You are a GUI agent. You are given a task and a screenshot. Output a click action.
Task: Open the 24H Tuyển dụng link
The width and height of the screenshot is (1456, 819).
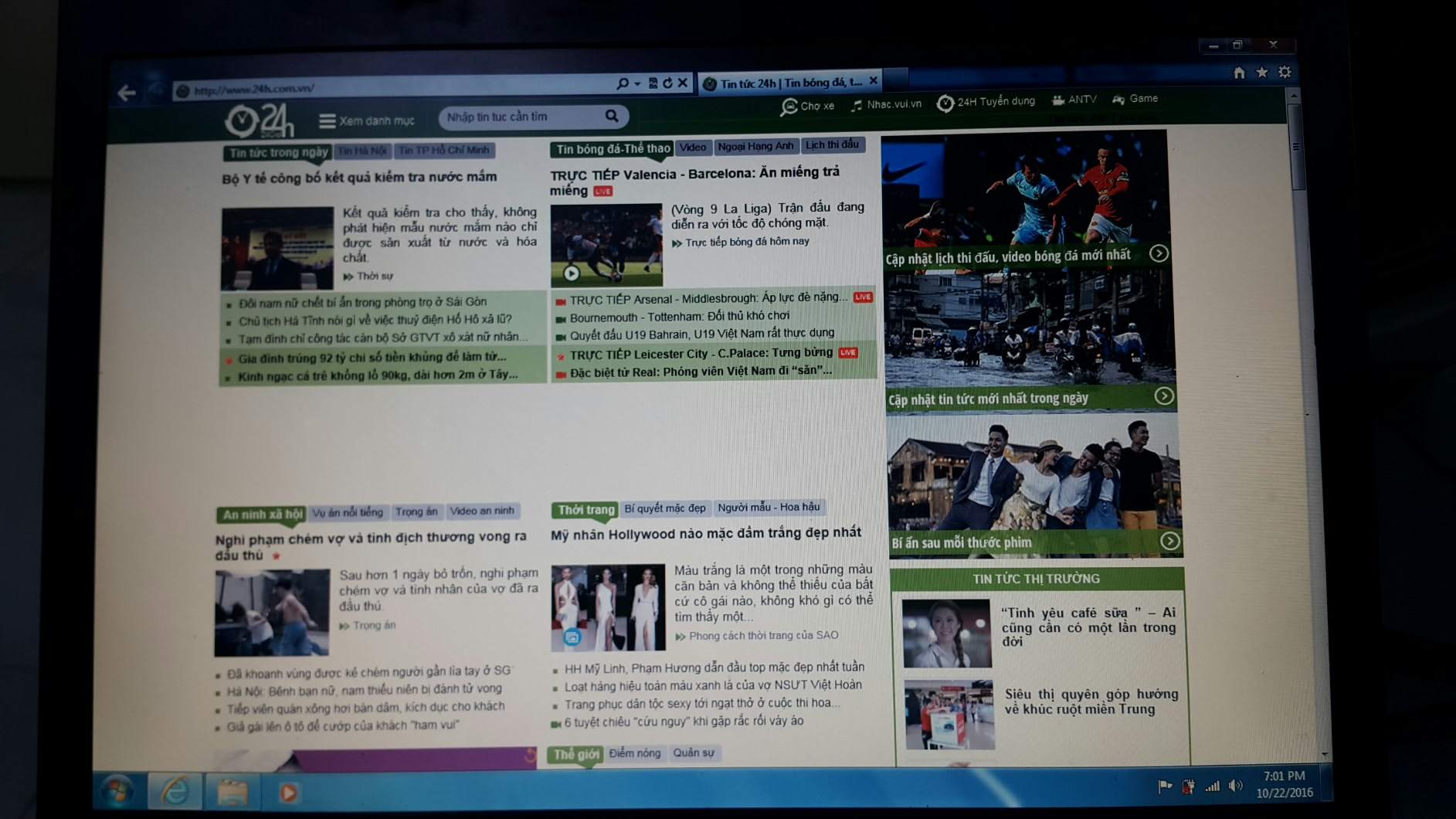[986, 102]
